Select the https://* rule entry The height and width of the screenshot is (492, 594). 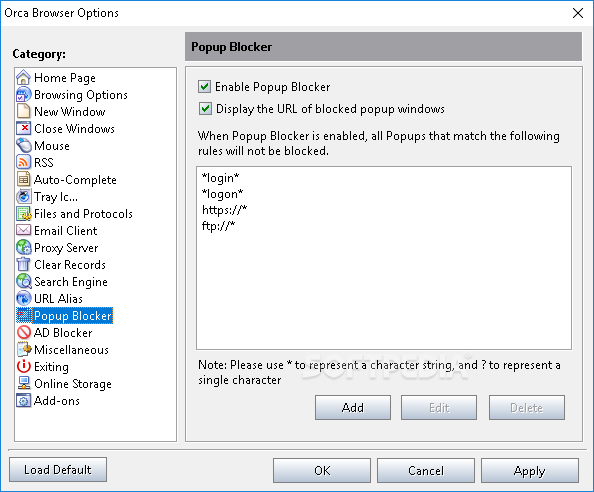click(224, 209)
